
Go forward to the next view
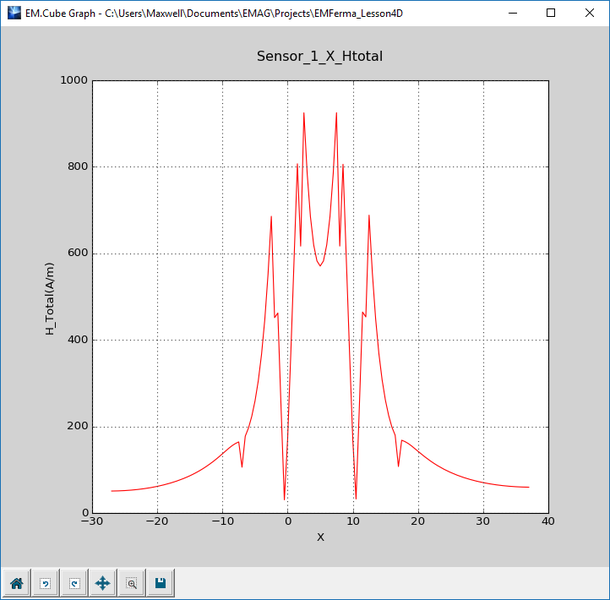tap(73, 582)
